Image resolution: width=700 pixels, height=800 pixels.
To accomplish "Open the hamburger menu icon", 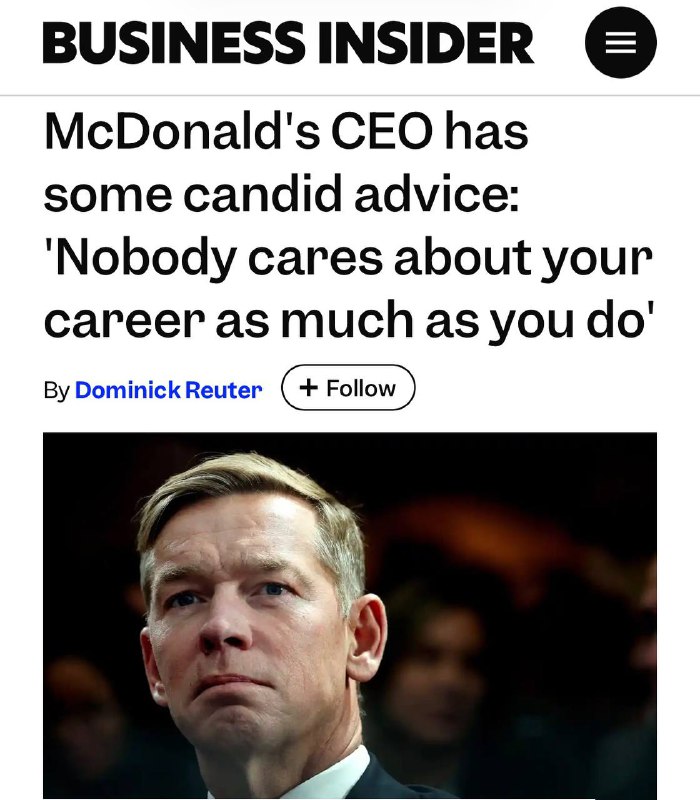I will pos(620,44).
